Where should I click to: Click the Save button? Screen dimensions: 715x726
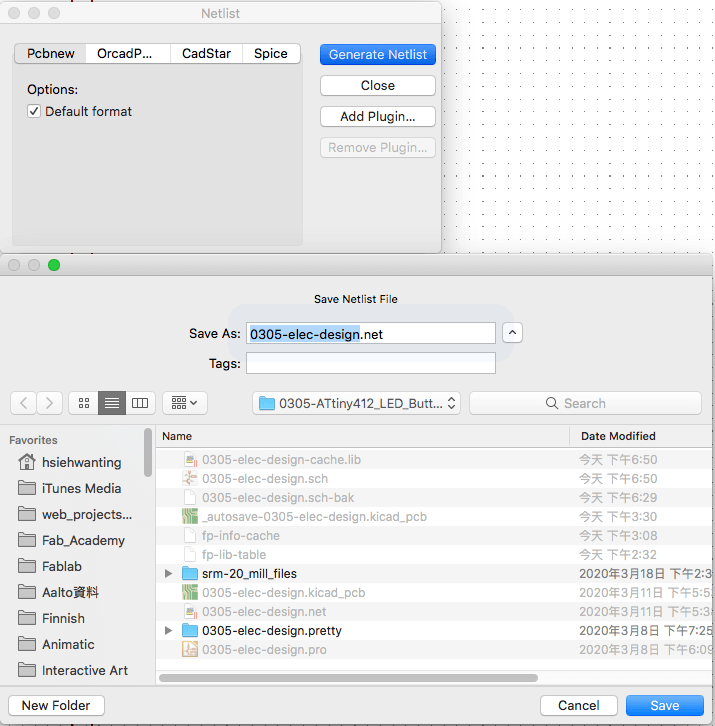(x=664, y=705)
